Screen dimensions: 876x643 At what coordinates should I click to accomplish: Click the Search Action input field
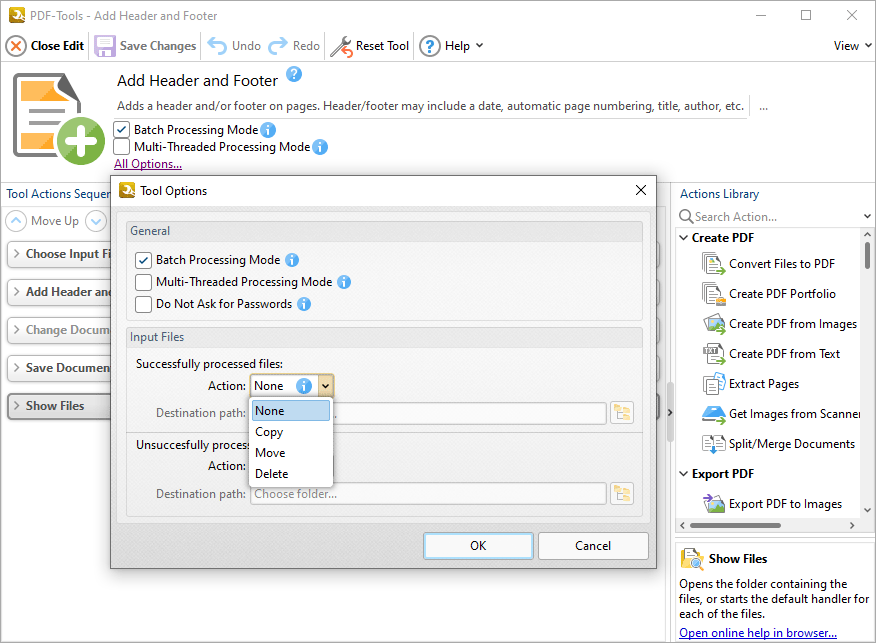(777, 216)
